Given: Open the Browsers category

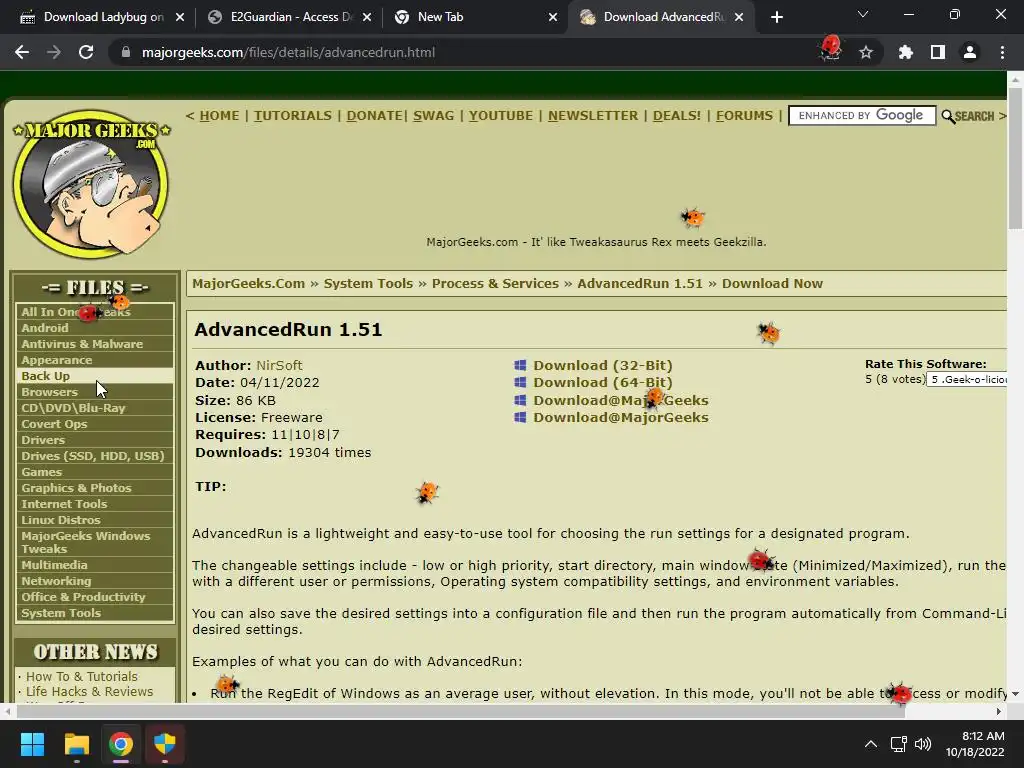Looking at the screenshot, I should pos(95,392).
